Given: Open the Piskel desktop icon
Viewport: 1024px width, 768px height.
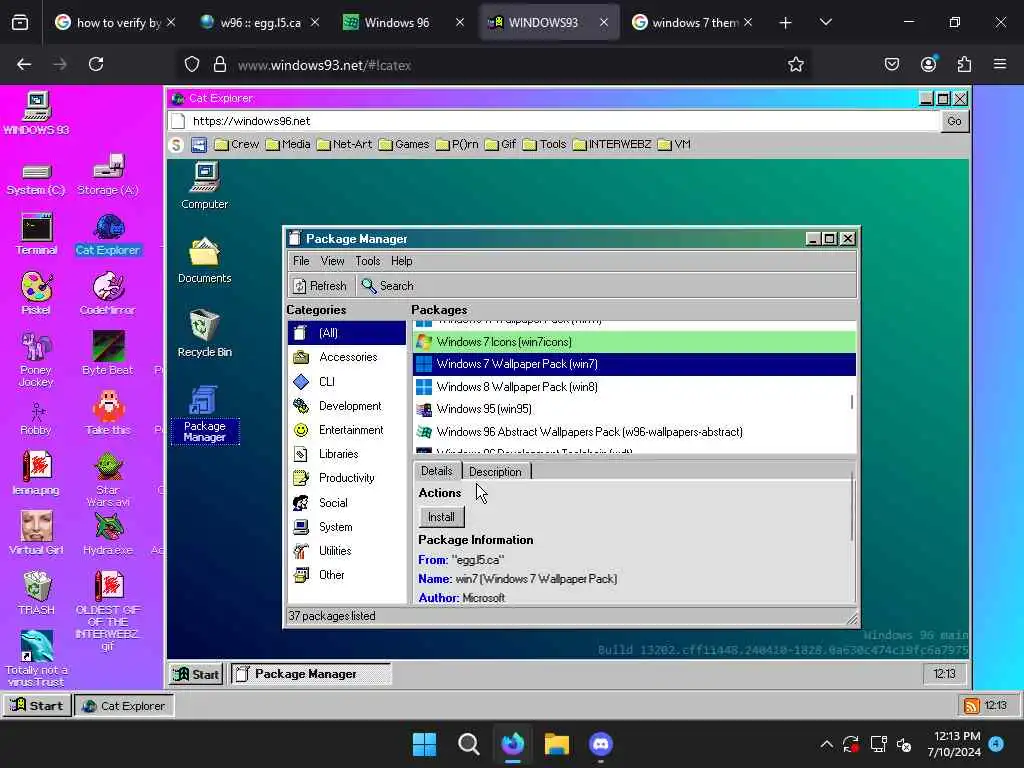Looking at the screenshot, I should coord(37,293).
